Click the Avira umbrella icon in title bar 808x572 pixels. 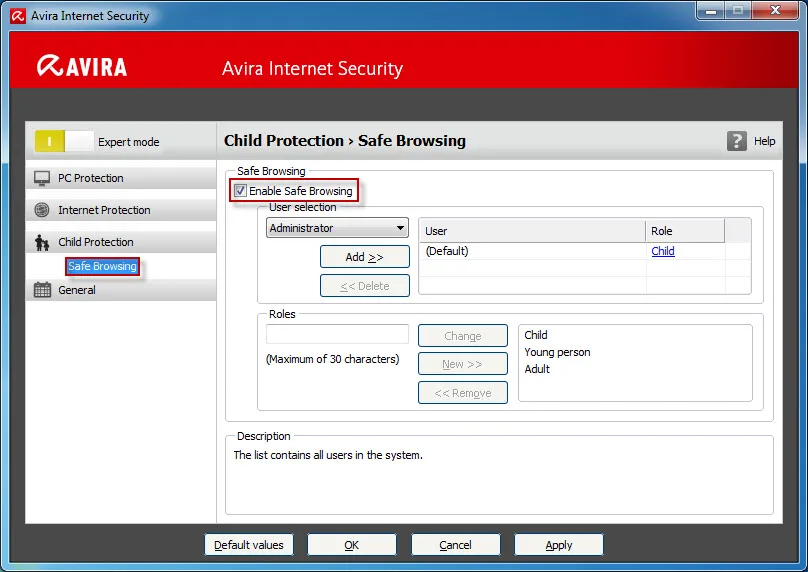pyautogui.click(x=18, y=16)
